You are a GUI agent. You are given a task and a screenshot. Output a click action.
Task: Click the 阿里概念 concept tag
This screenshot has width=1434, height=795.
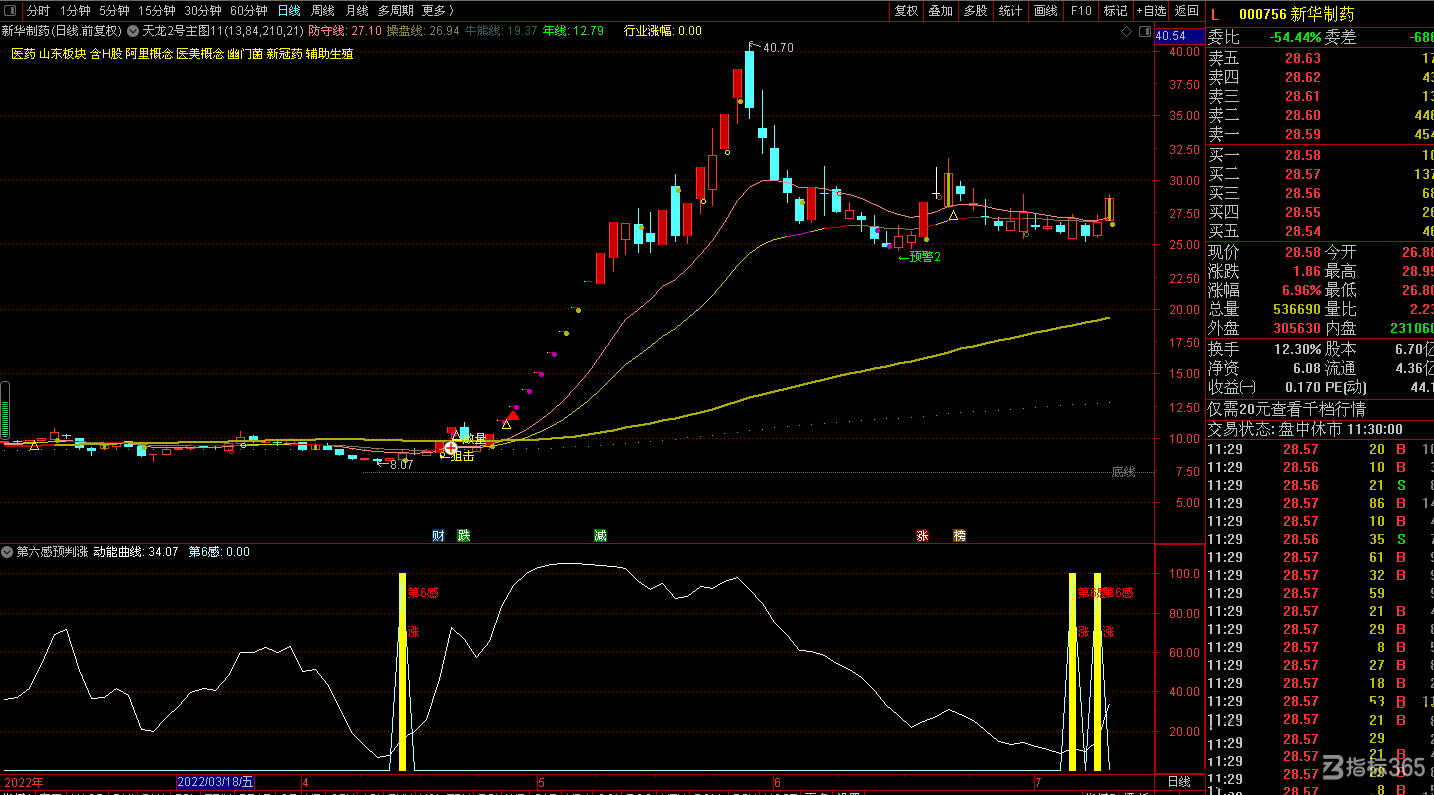pyautogui.click(x=149, y=54)
